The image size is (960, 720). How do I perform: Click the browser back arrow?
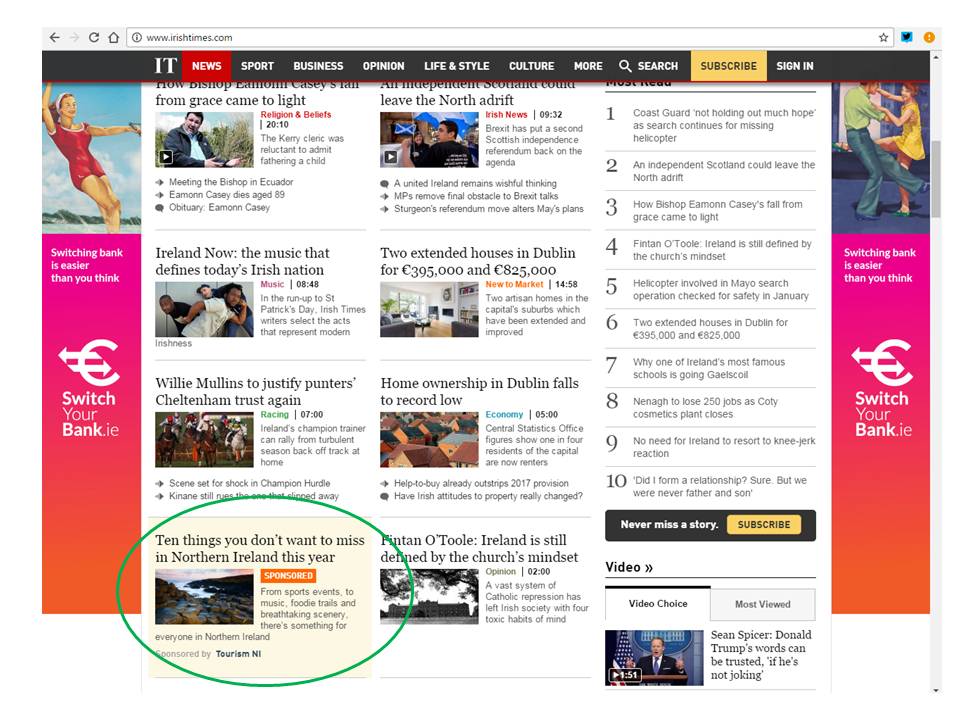[54, 37]
